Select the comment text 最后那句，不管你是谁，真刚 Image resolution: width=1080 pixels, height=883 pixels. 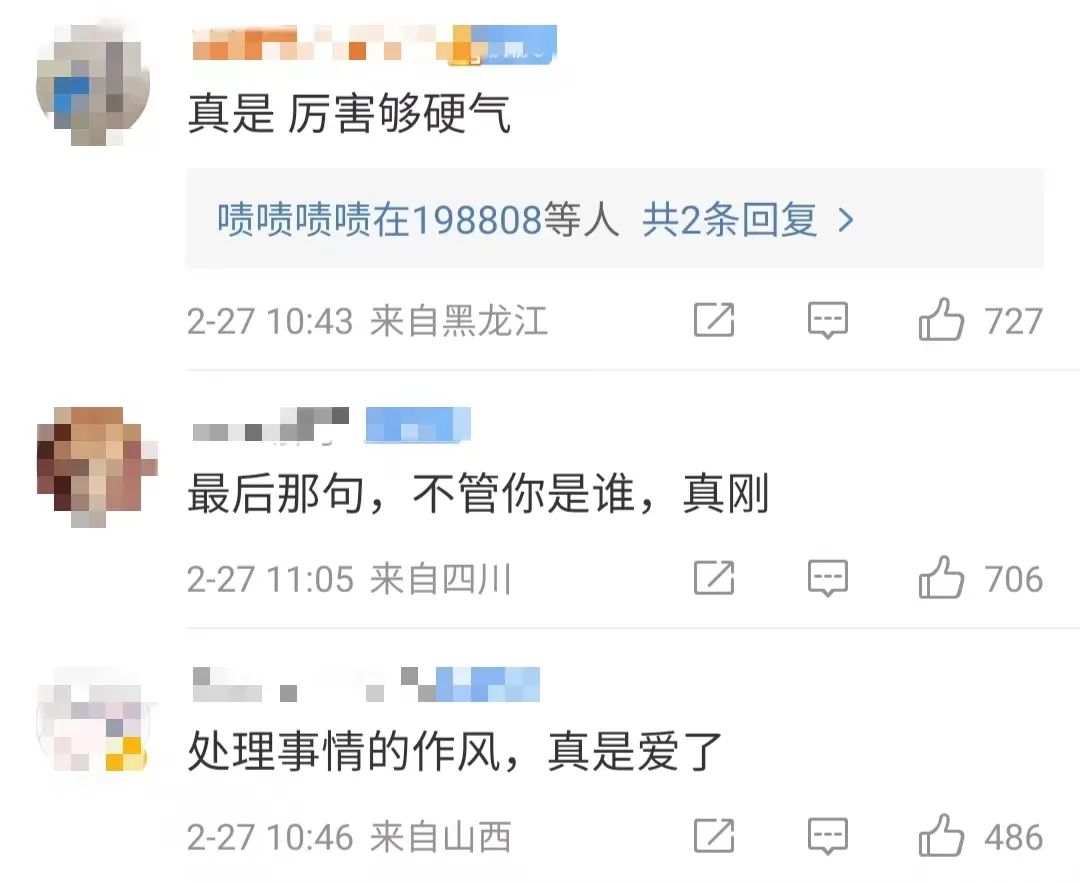(x=478, y=493)
